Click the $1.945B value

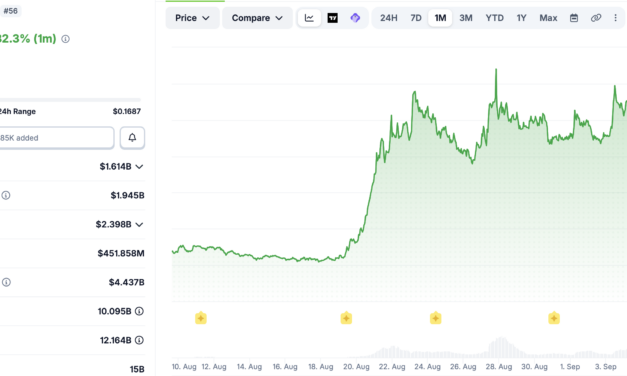click(x=127, y=195)
